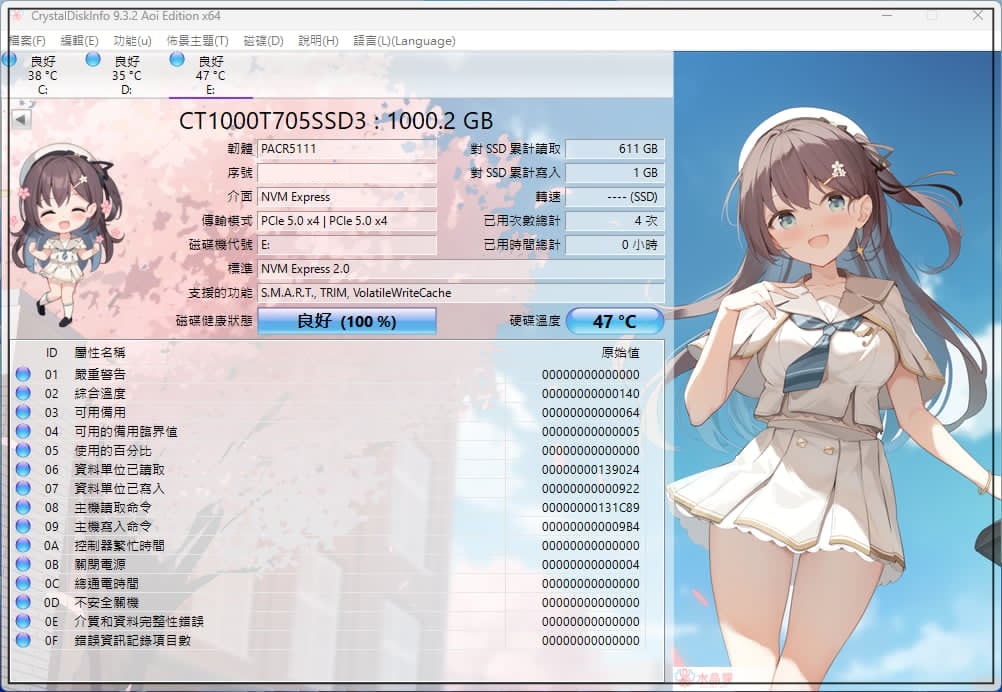Click the blue status orb for drive E:
Image resolution: width=1002 pixels, height=692 pixels.
[177, 59]
